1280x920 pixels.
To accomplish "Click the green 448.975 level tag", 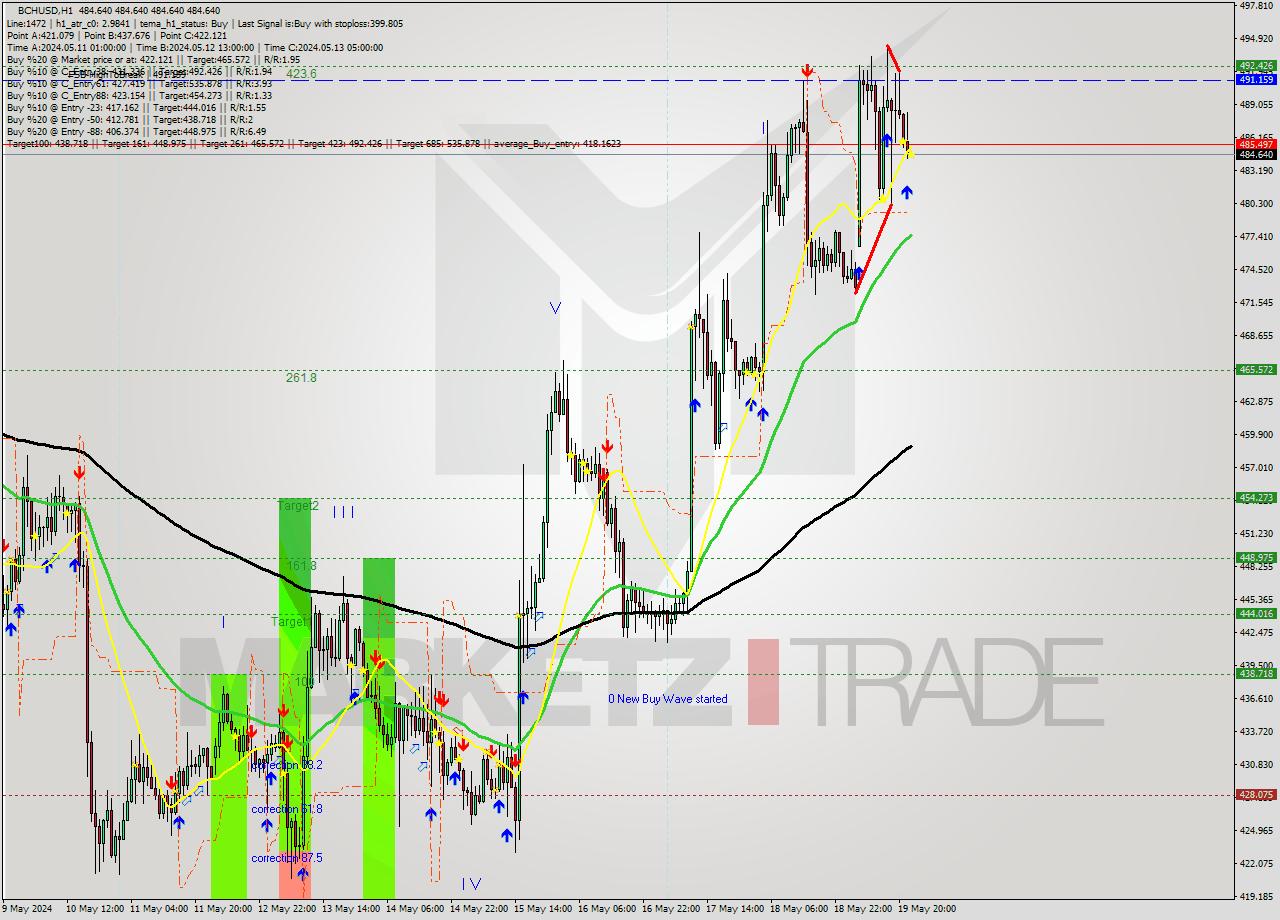I will pyautogui.click(x=1256, y=557).
